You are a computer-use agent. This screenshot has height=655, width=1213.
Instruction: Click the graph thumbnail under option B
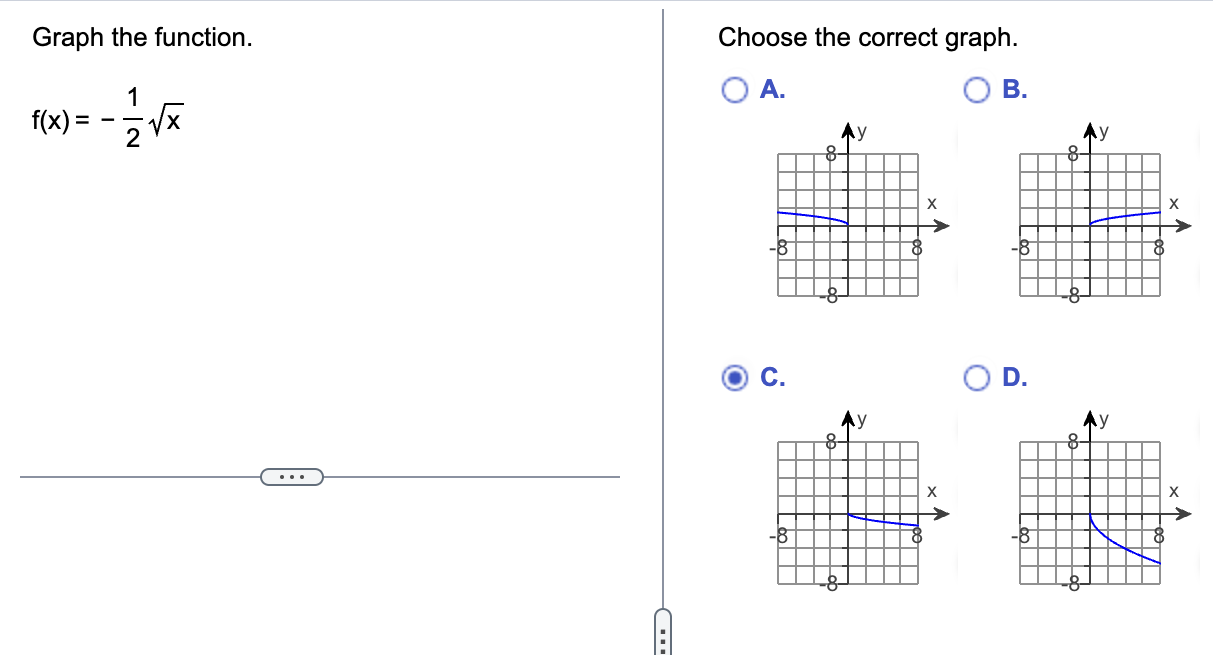click(x=1089, y=224)
